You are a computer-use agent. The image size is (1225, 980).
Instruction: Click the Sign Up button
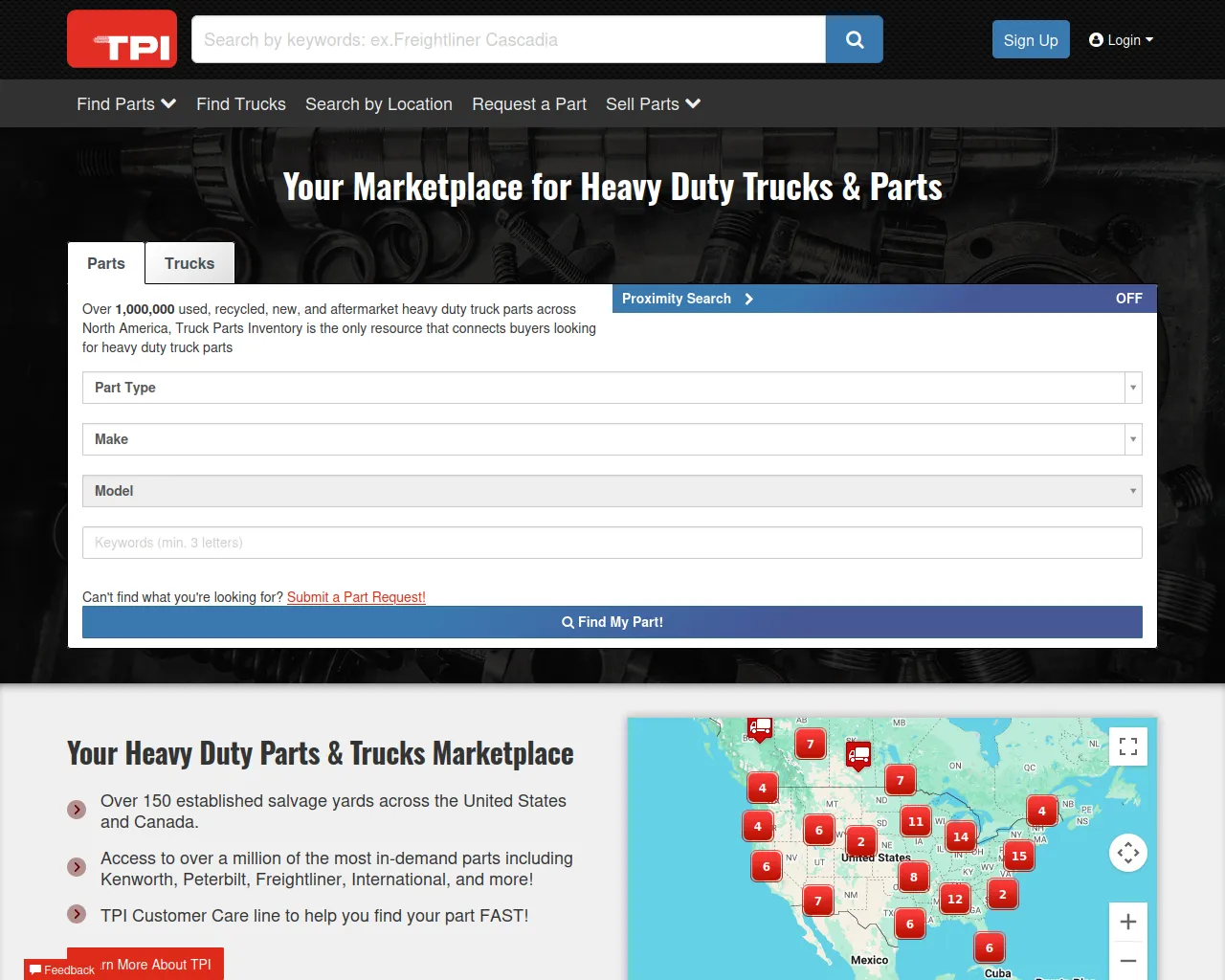point(1031,39)
